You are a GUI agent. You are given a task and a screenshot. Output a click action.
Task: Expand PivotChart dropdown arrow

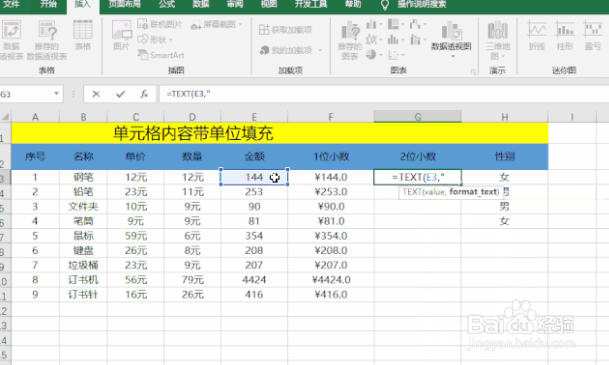pyautogui.click(x=452, y=57)
